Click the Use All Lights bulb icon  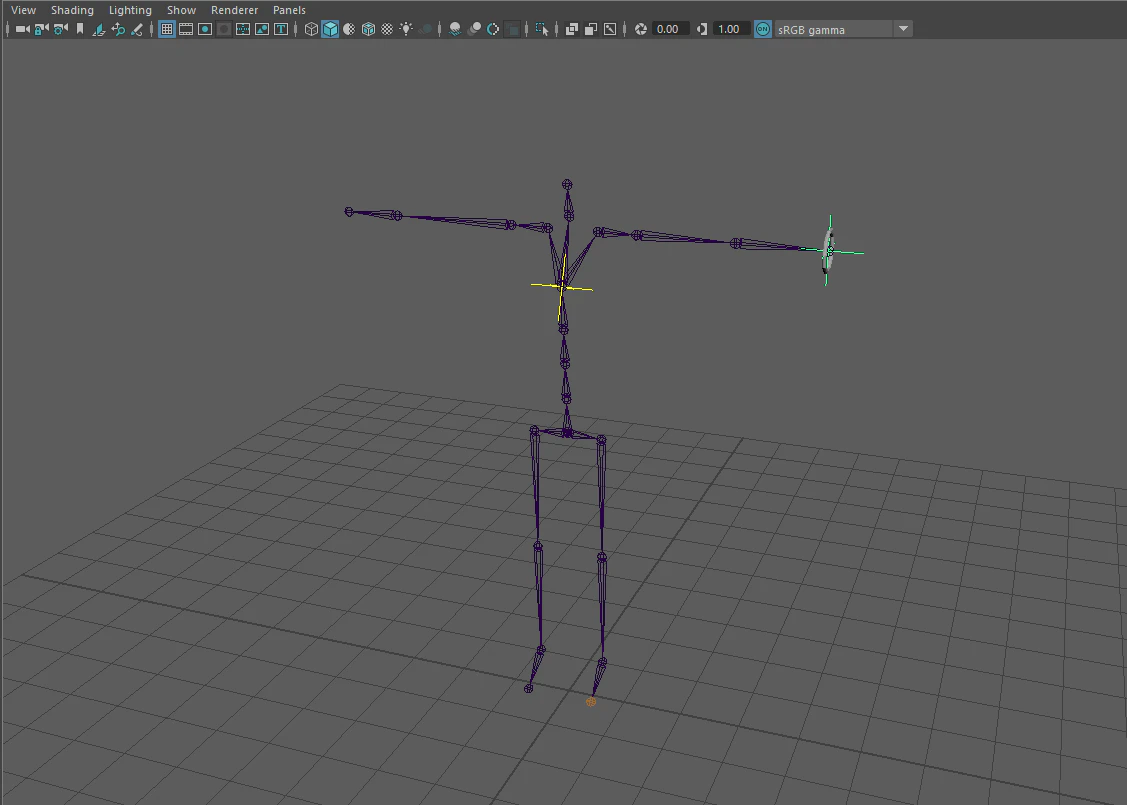point(406,29)
